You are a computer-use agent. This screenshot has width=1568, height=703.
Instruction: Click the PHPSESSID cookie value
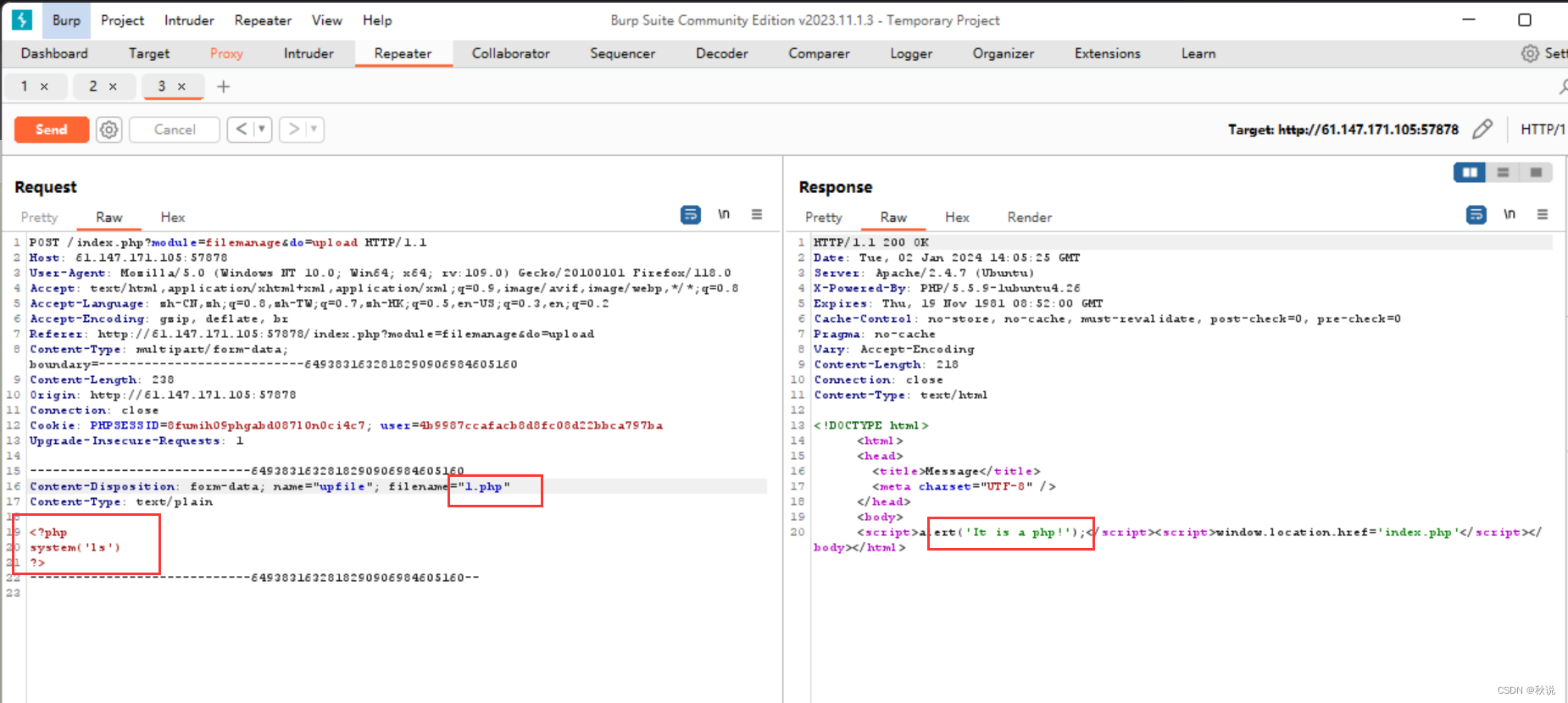click(x=265, y=425)
